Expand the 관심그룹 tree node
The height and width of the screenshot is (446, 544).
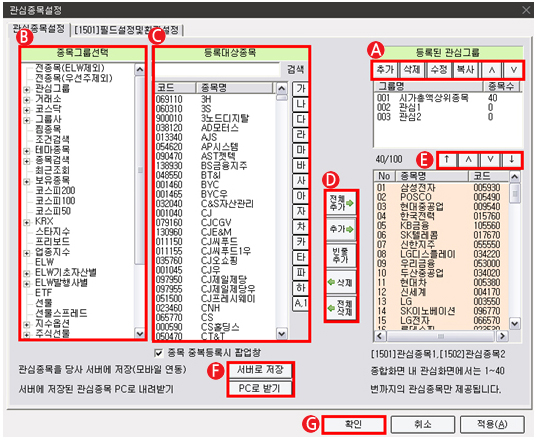tap(27, 89)
